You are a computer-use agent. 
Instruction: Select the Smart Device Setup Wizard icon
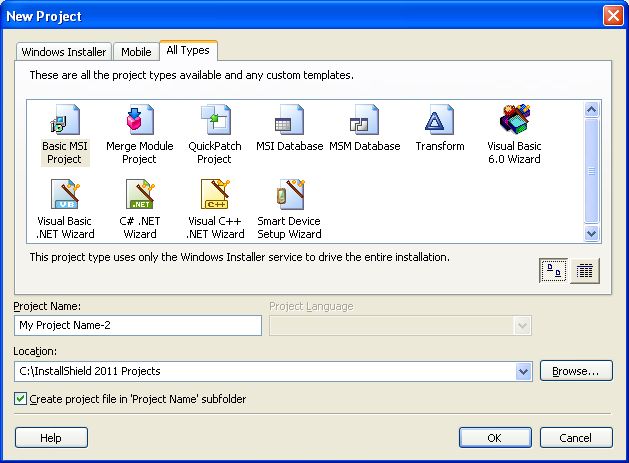tap(290, 194)
